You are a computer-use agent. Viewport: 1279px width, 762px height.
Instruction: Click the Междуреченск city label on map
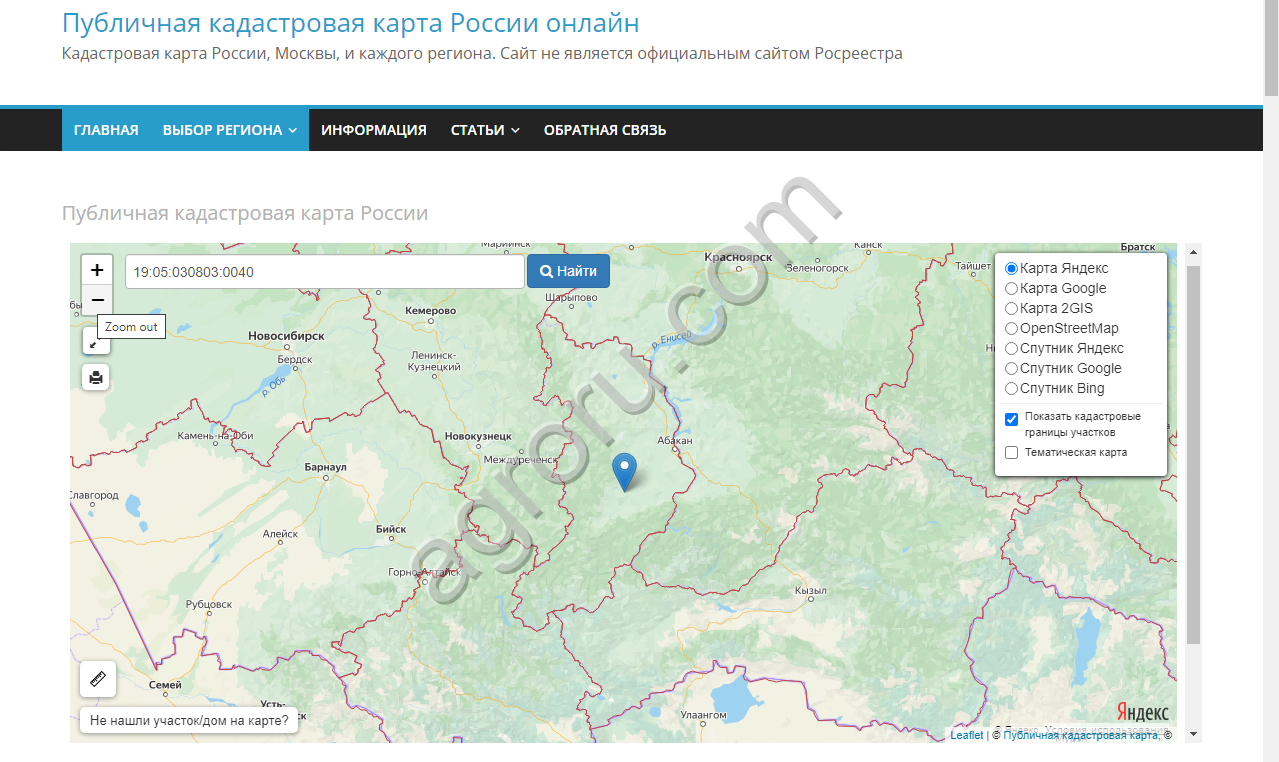pos(520,460)
